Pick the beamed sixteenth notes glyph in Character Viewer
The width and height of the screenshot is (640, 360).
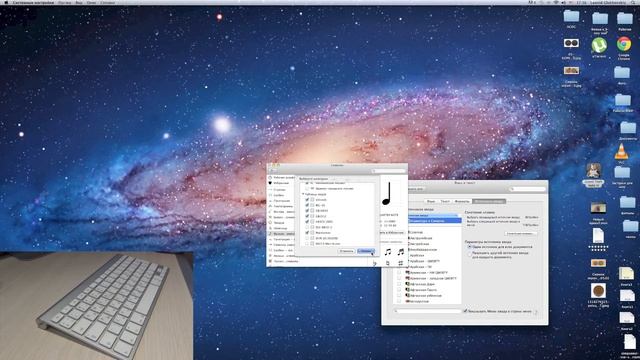(x=401, y=252)
